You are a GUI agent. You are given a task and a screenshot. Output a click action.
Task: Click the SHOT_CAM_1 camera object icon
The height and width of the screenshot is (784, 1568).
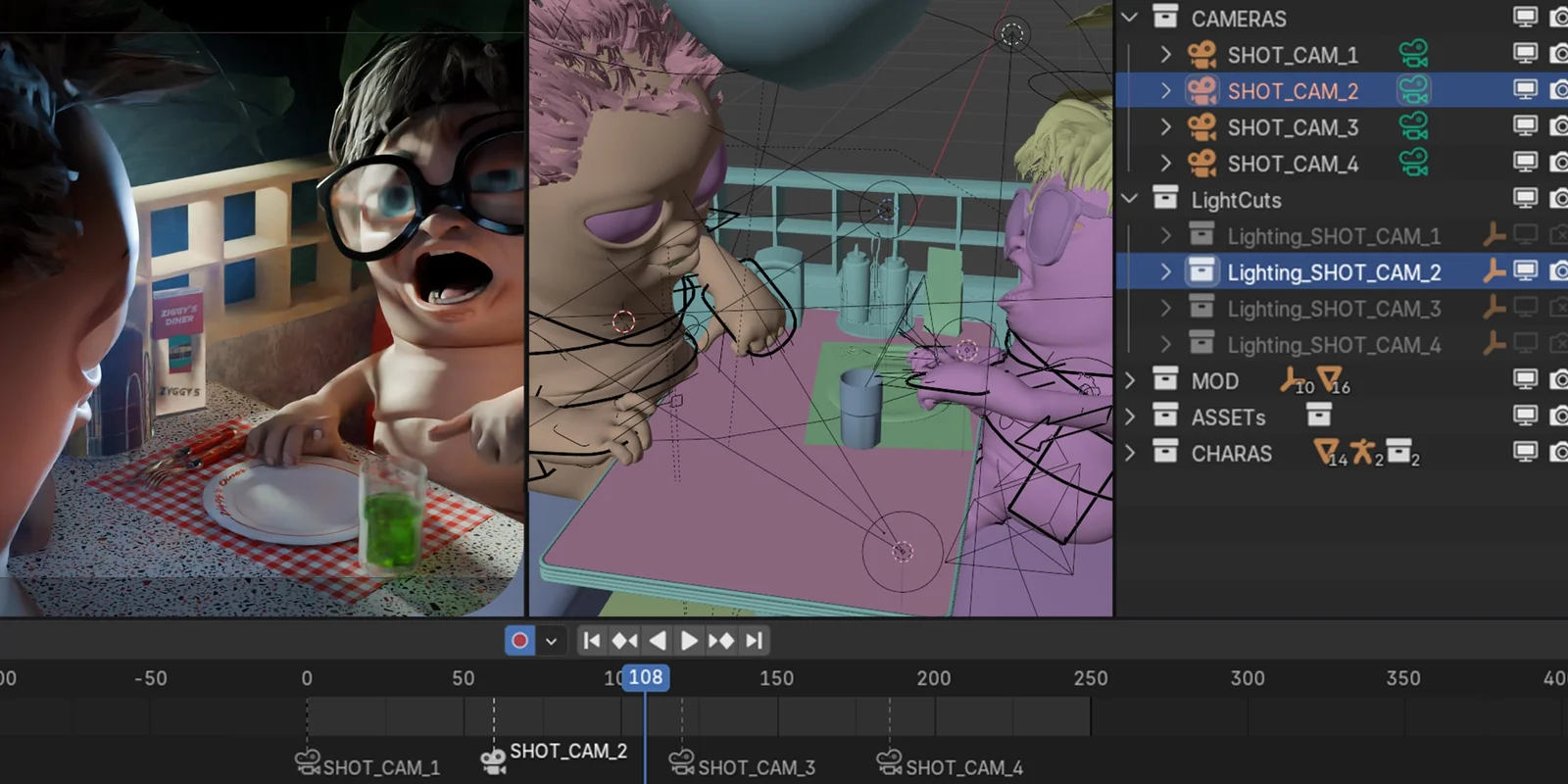(x=1201, y=55)
